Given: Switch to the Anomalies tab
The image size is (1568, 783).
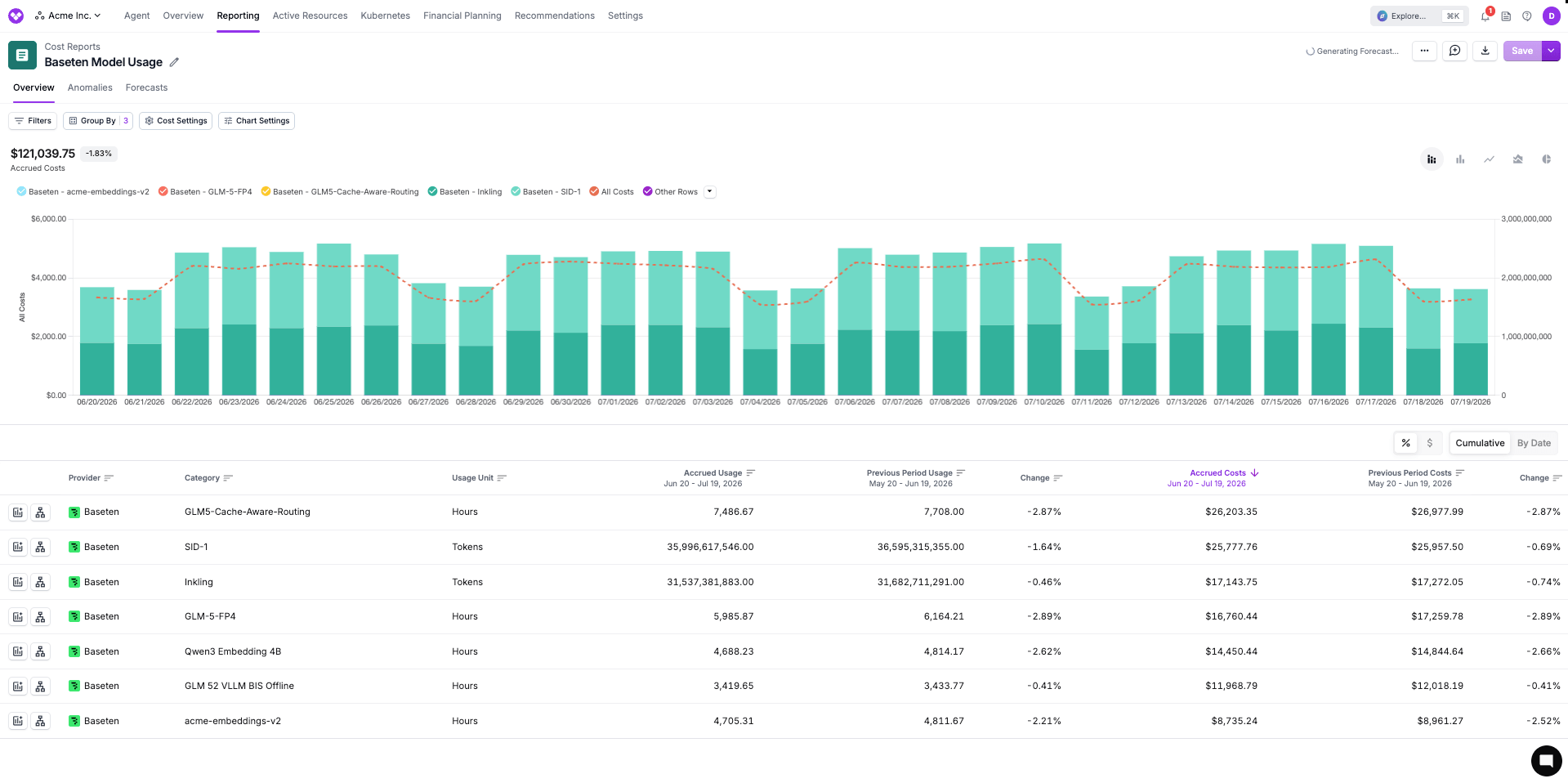Looking at the screenshot, I should (x=90, y=87).
